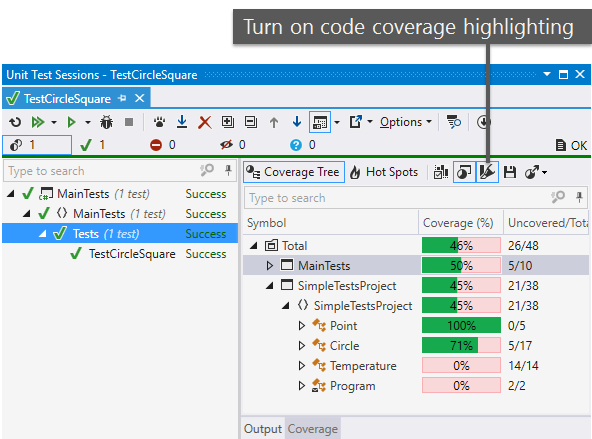Viewport: 592px width, 439px height.
Task: Click the blue download arrow toolbar icon
Action: [x=182, y=122]
